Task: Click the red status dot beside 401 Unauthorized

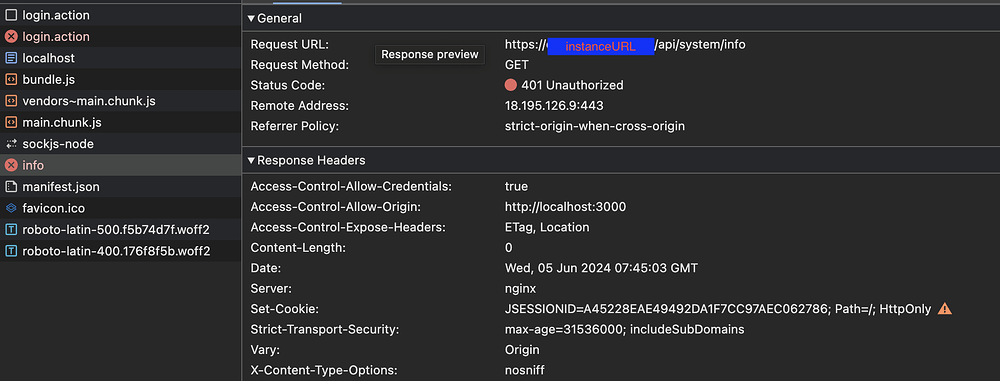Action: pos(510,85)
